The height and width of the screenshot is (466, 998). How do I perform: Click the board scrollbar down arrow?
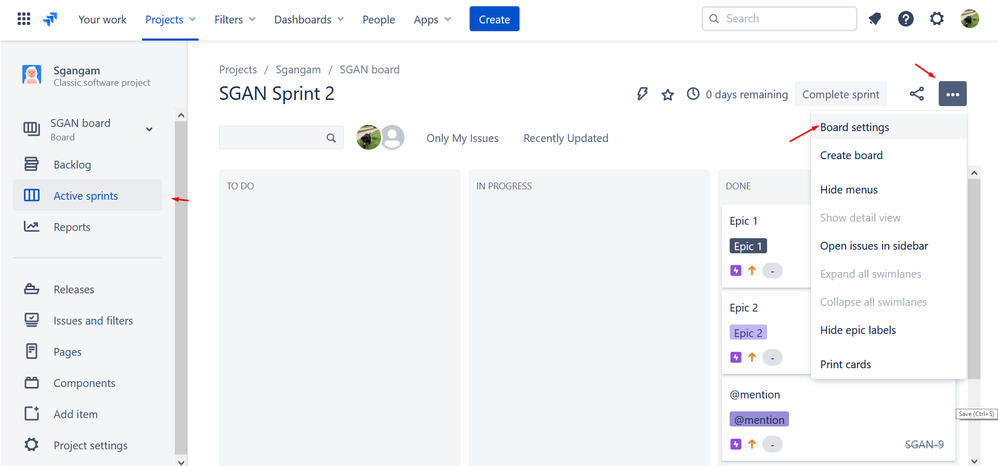tap(974, 460)
